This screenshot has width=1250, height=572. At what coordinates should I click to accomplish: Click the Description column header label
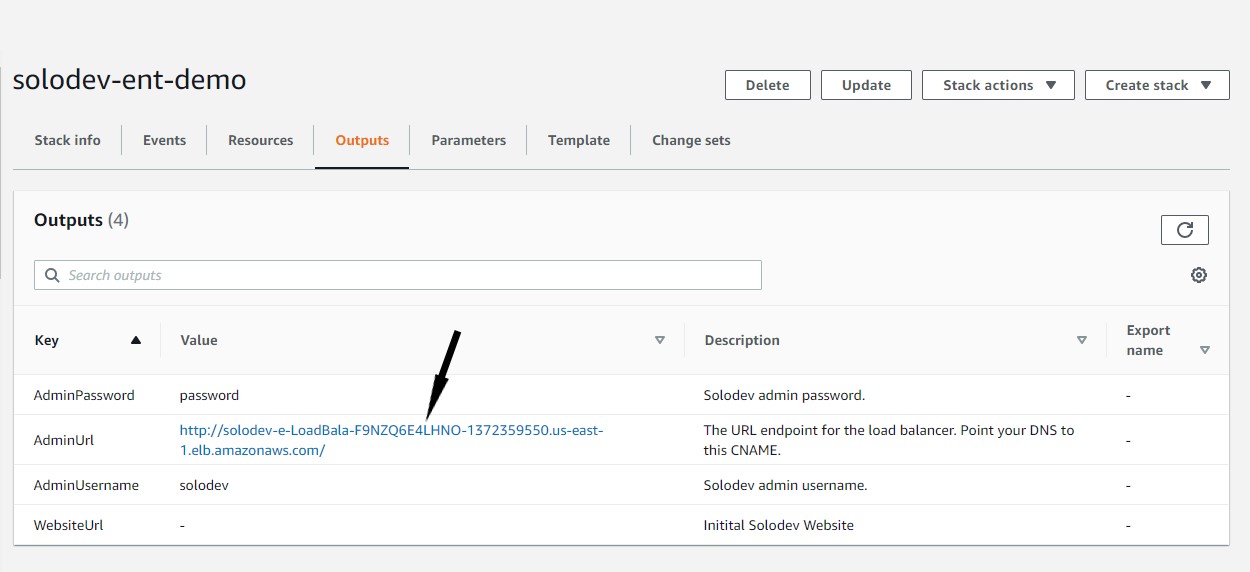coord(742,340)
